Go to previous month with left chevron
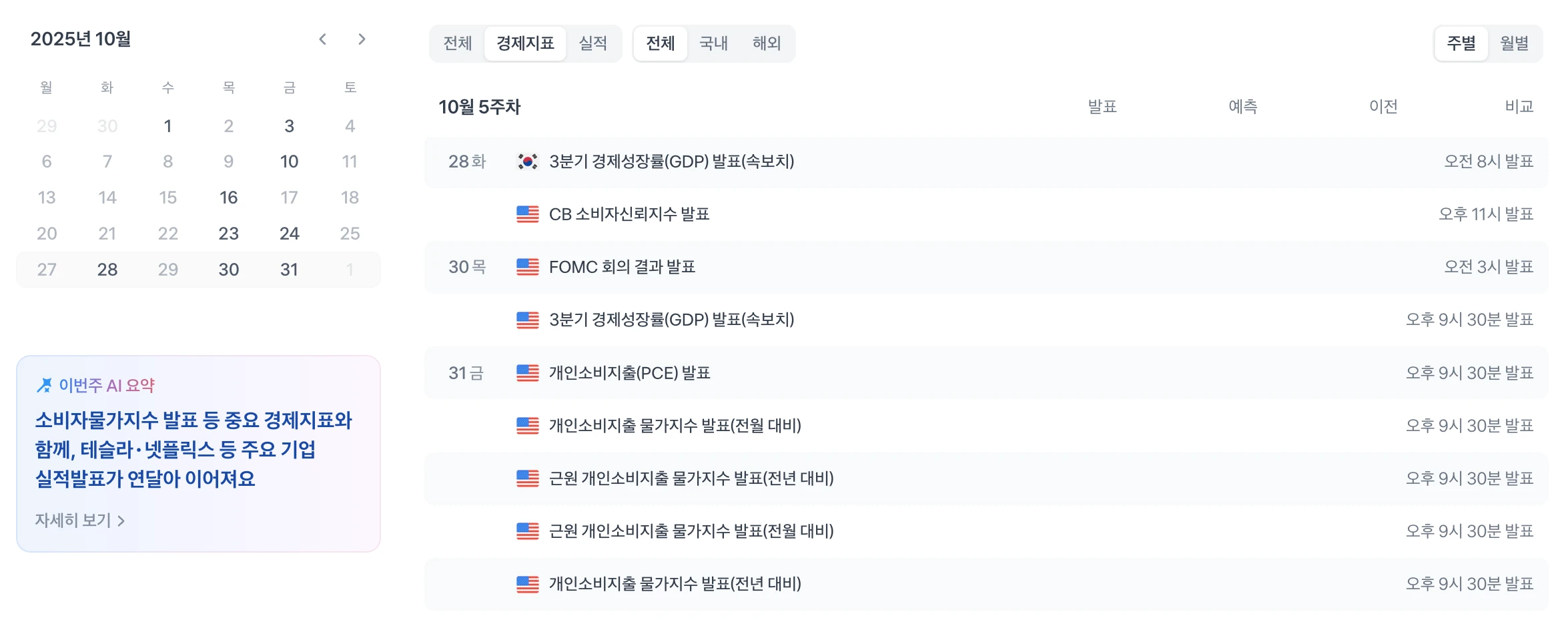Image resolution: width=1568 pixels, height=626 pixels. (x=323, y=39)
